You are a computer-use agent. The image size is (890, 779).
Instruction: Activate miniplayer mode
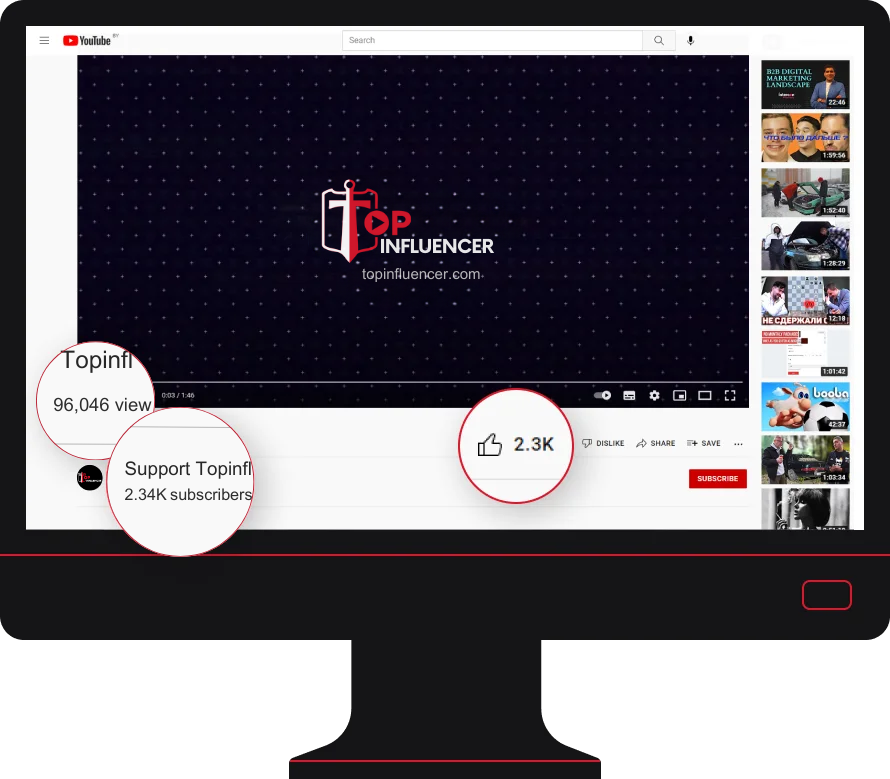[680, 396]
